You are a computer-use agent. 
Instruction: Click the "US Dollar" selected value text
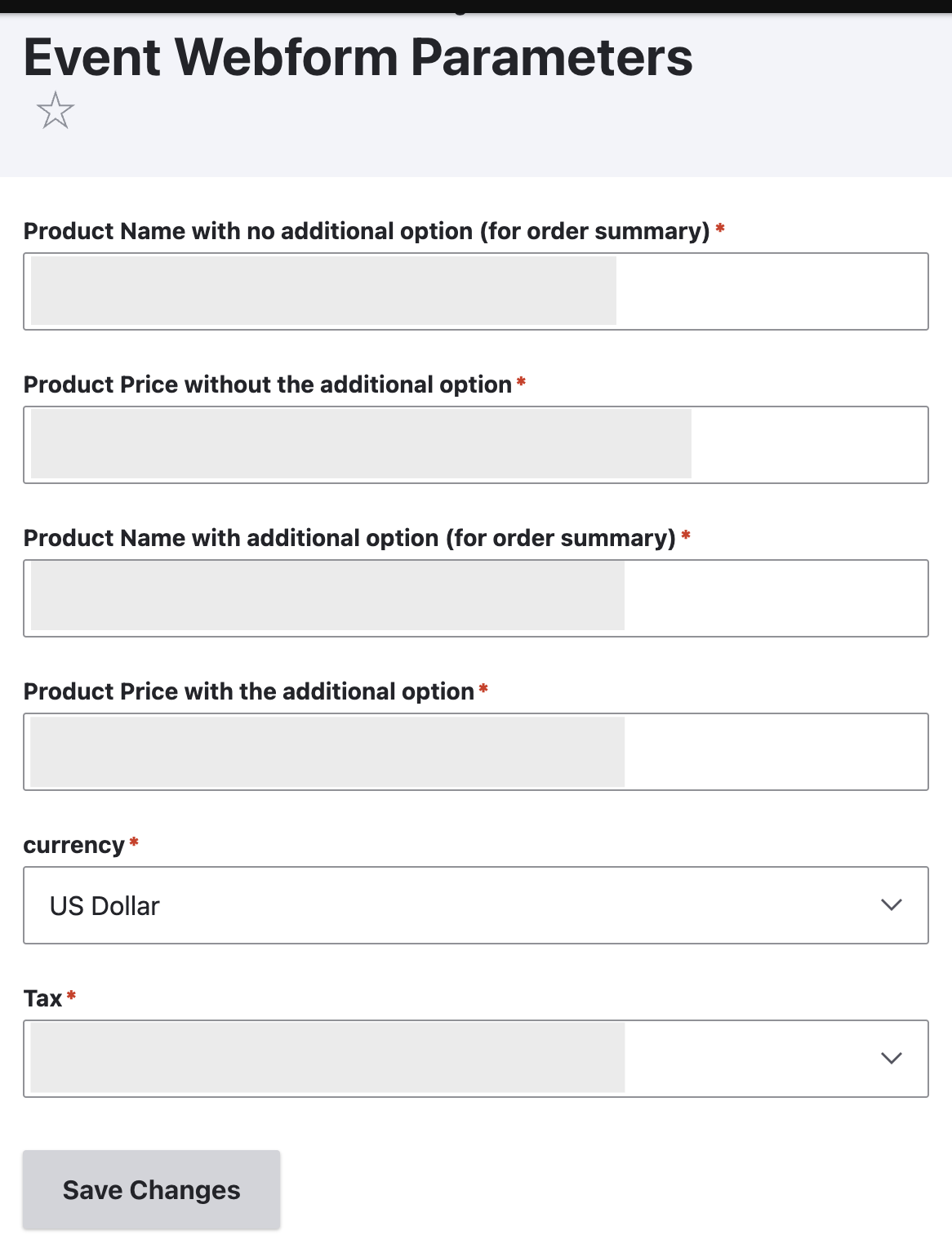(x=105, y=906)
